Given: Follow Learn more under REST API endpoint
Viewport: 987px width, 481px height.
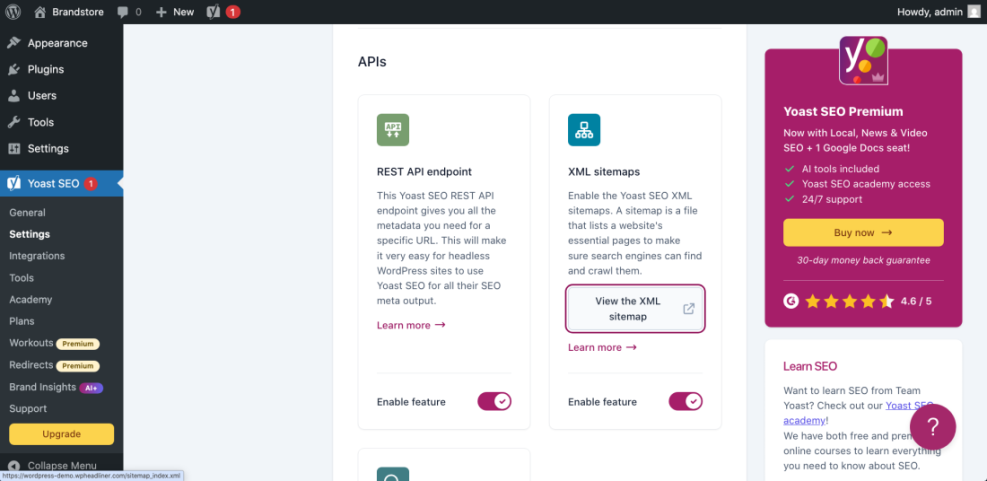Looking at the screenshot, I should pyautogui.click(x=411, y=325).
